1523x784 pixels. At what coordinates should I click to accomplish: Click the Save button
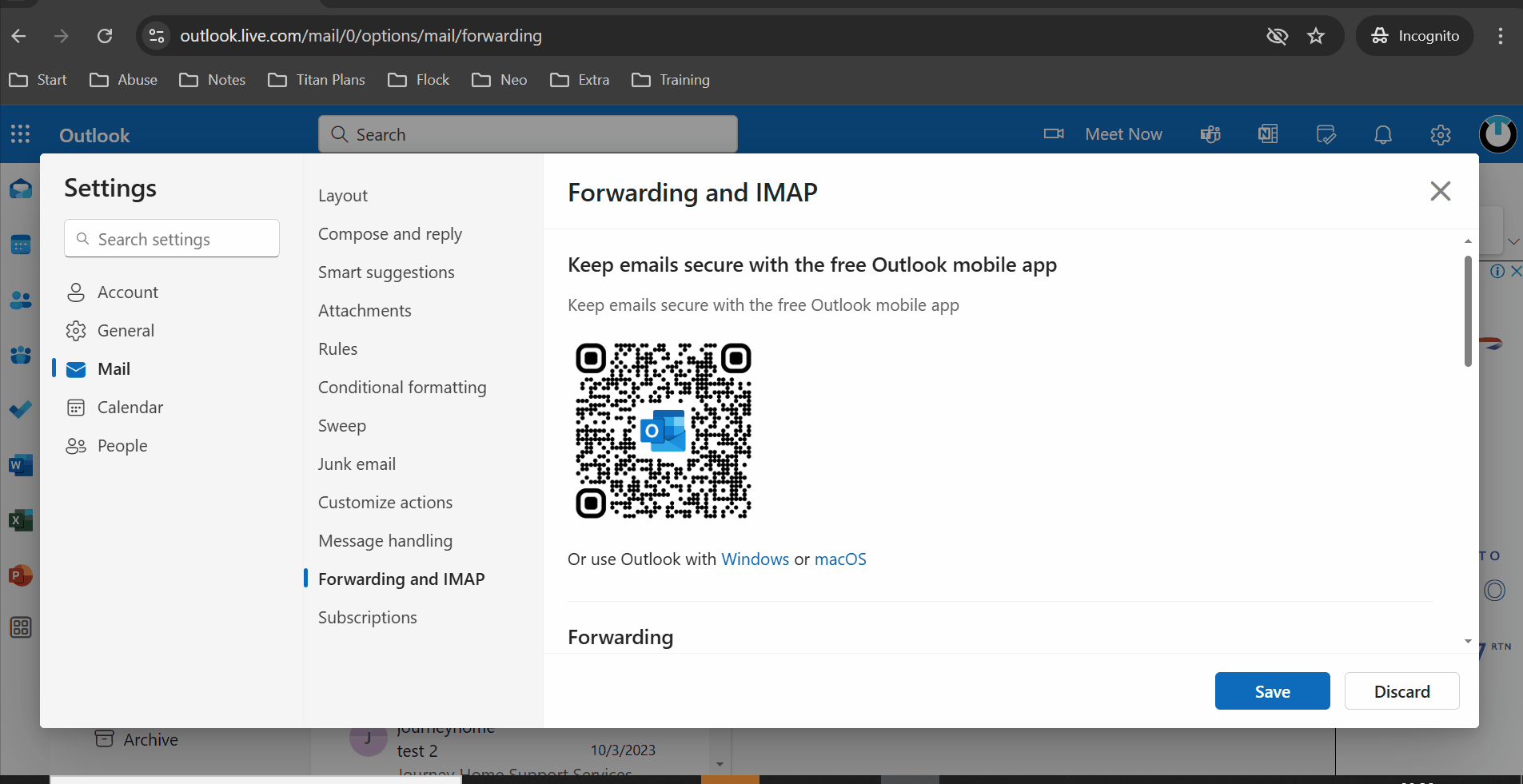tap(1273, 691)
